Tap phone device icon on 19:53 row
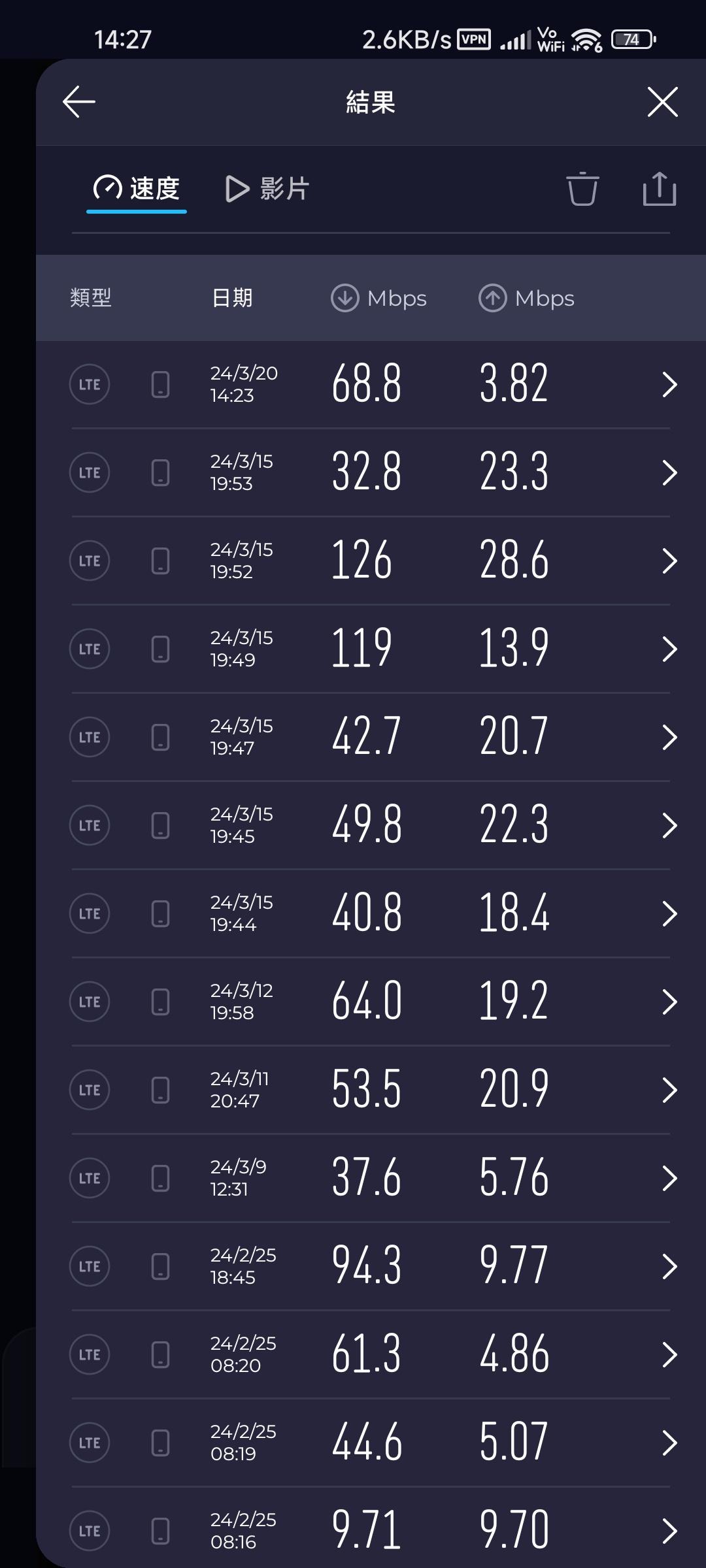Viewport: 706px width, 1568px height. (160, 472)
